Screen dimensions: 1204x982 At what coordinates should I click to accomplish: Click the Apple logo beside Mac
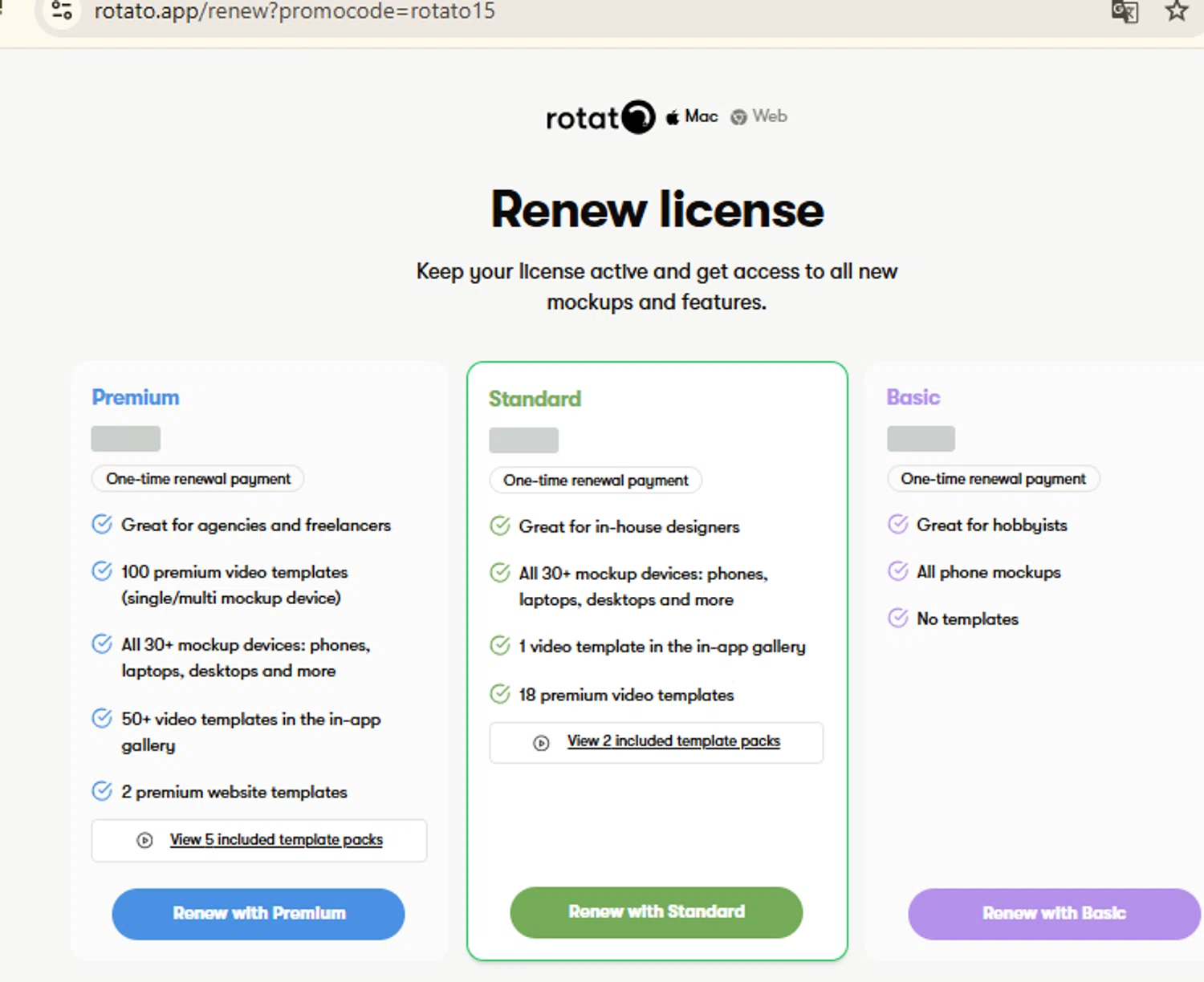click(x=673, y=117)
